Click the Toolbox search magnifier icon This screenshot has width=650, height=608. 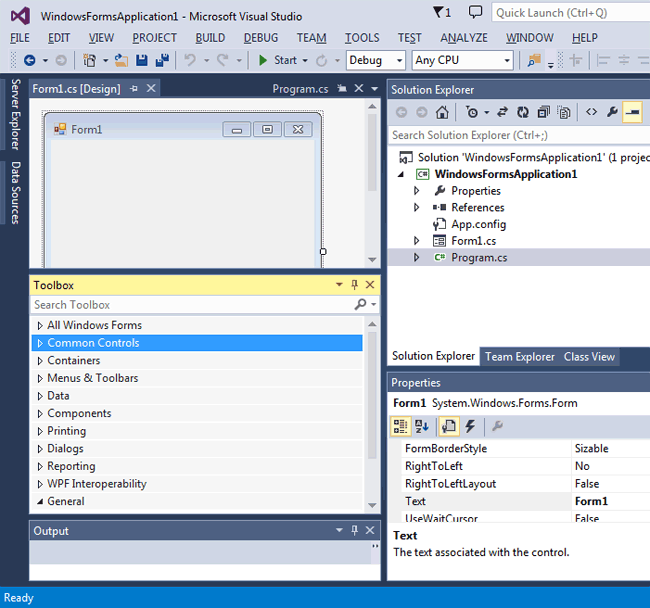click(x=360, y=305)
